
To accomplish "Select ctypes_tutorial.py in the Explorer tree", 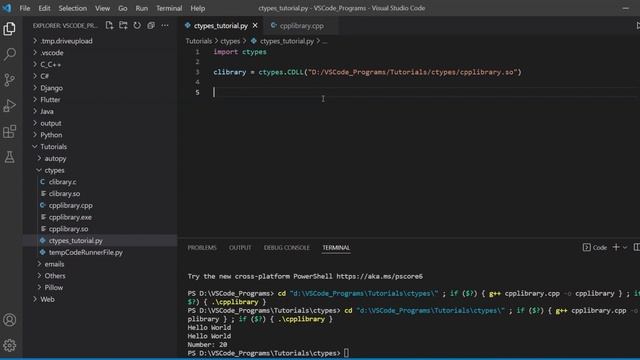I will tap(76, 241).
